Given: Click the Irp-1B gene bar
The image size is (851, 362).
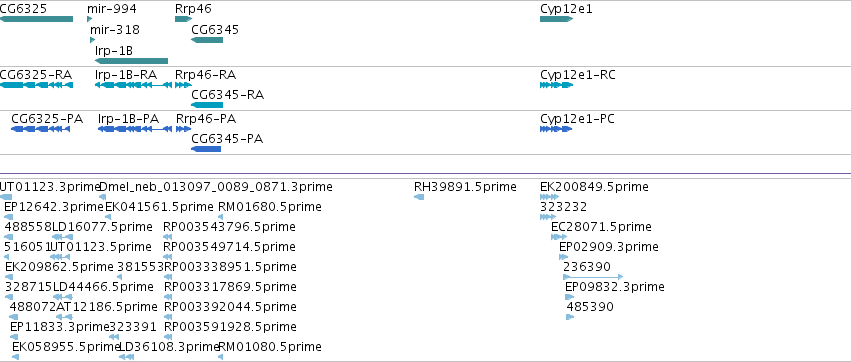Looking at the screenshot, I should 131,61.
